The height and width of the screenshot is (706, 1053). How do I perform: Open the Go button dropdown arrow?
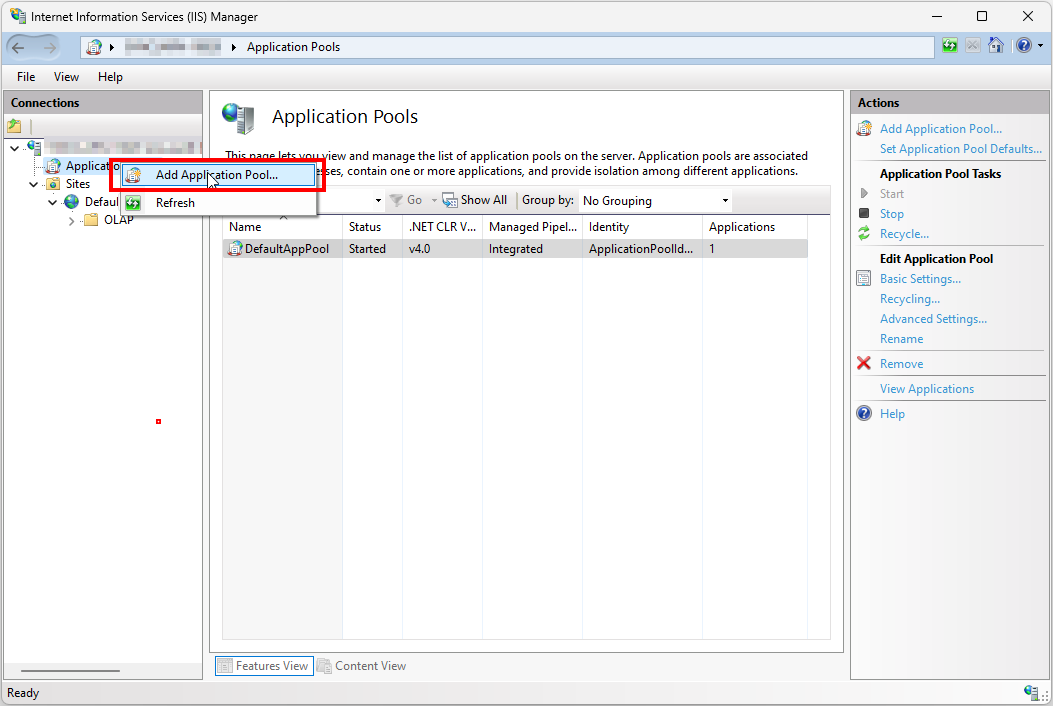point(434,200)
